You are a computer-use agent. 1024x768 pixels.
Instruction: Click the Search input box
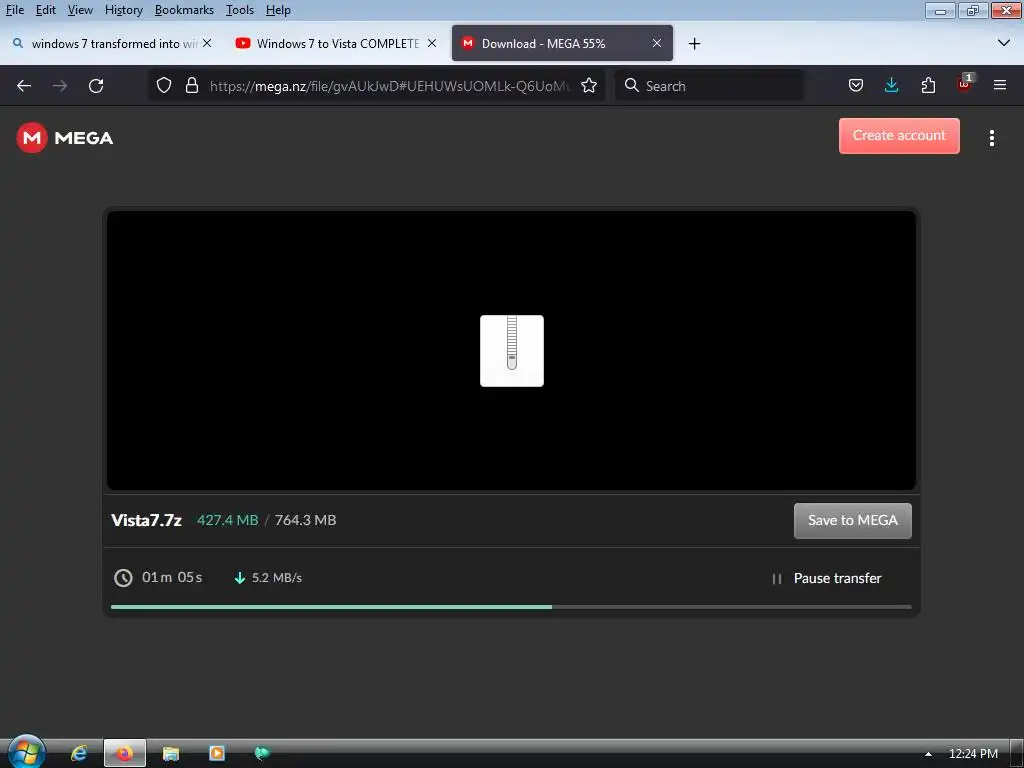point(709,86)
